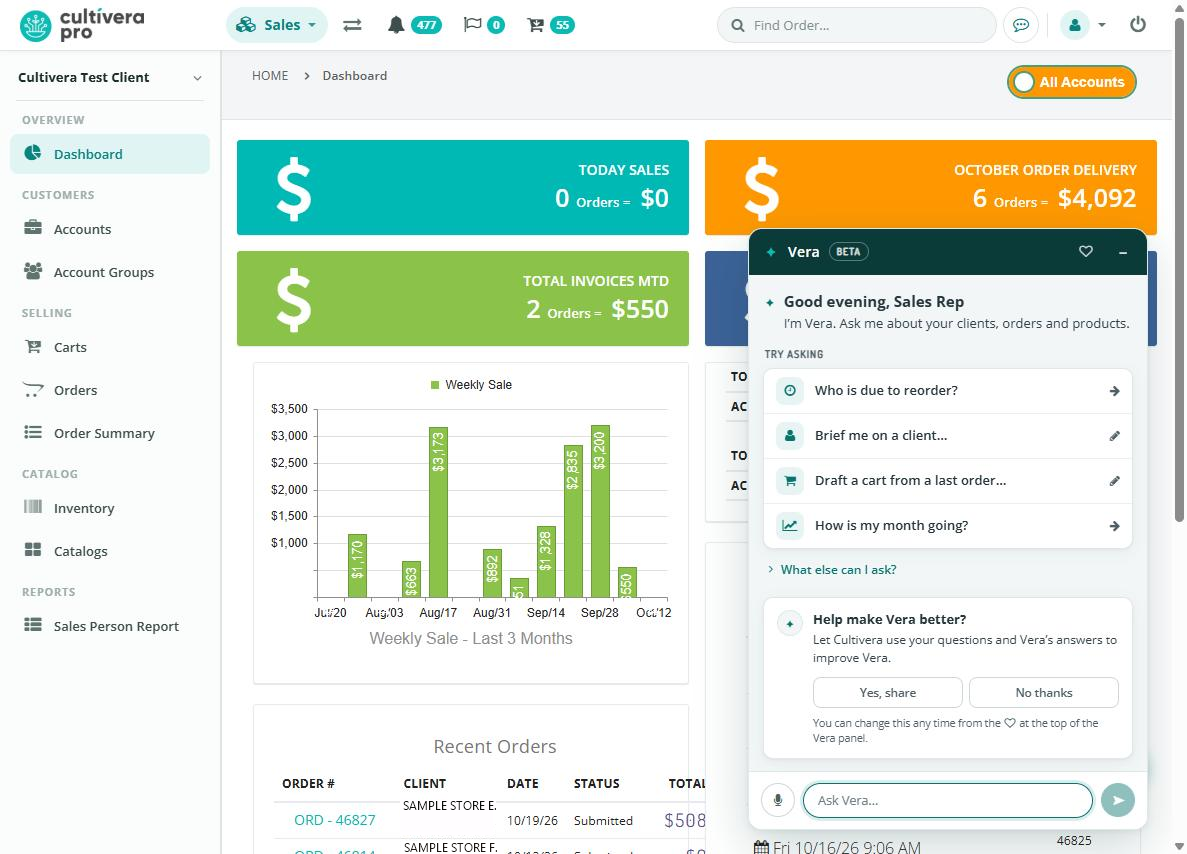Open the flag icon with 0 badge
Viewport: 1187px width, 854px height.
pos(484,25)
